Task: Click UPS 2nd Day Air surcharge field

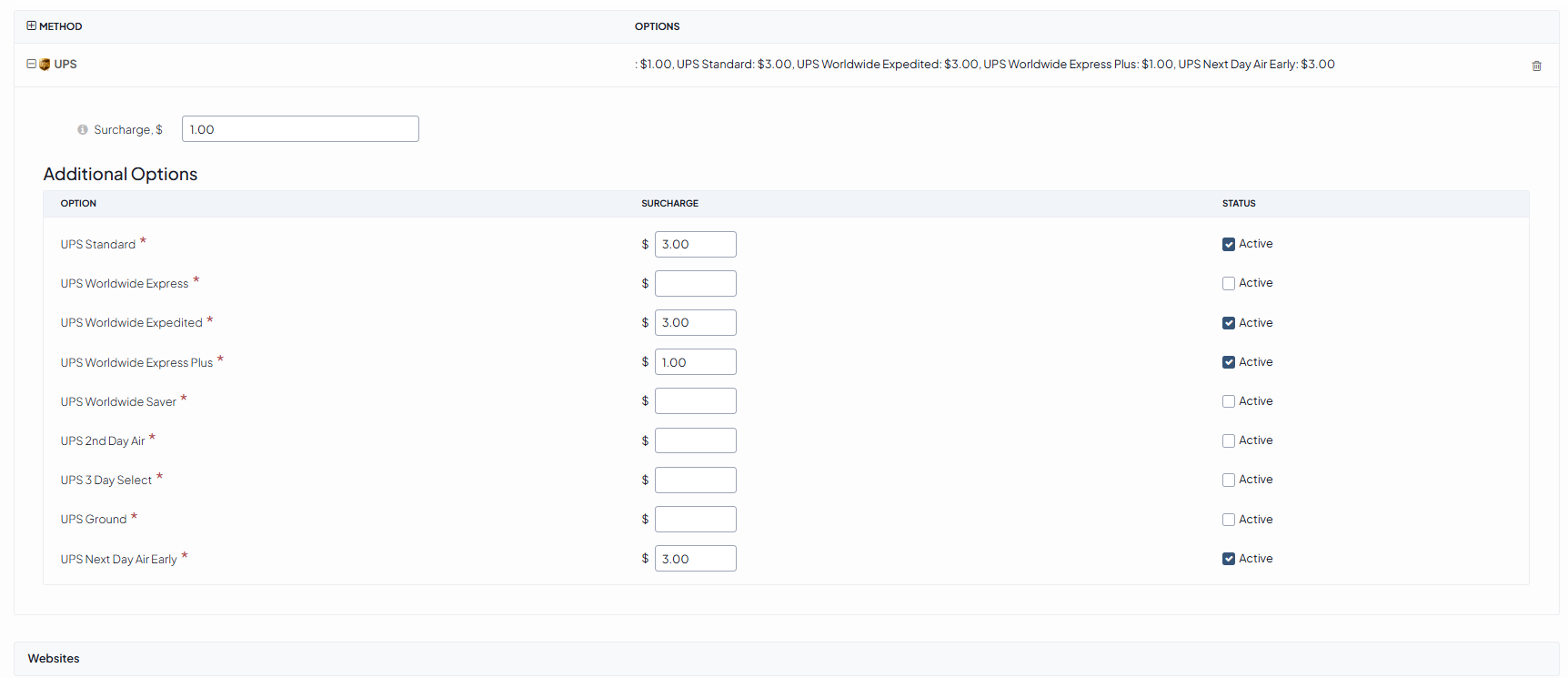Action: (x=696, y=440)
